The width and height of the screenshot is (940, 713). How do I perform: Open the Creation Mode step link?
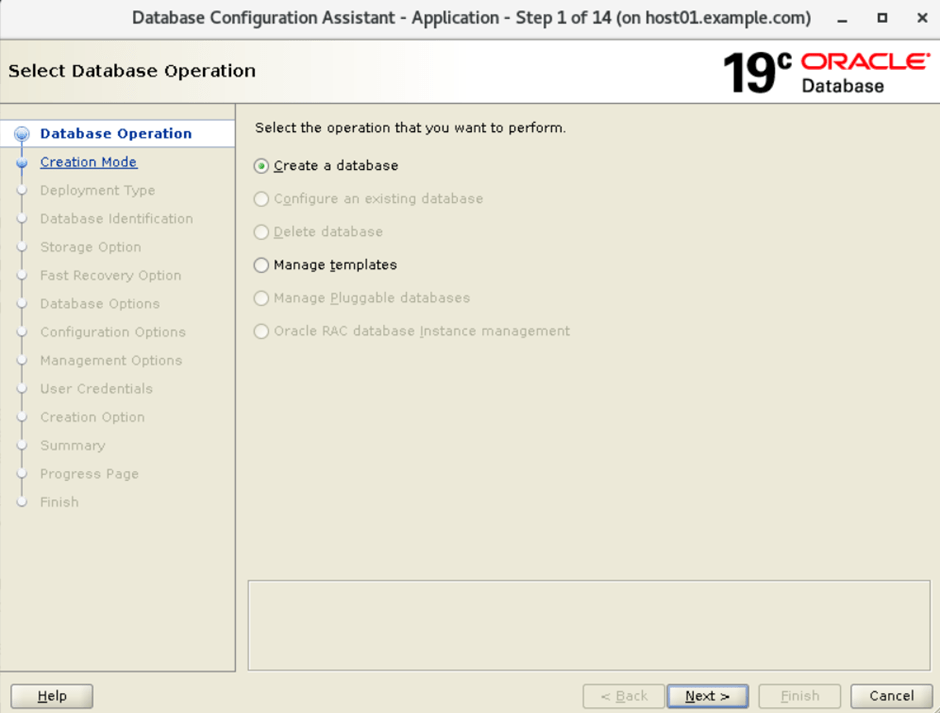[x=88, y=162]
